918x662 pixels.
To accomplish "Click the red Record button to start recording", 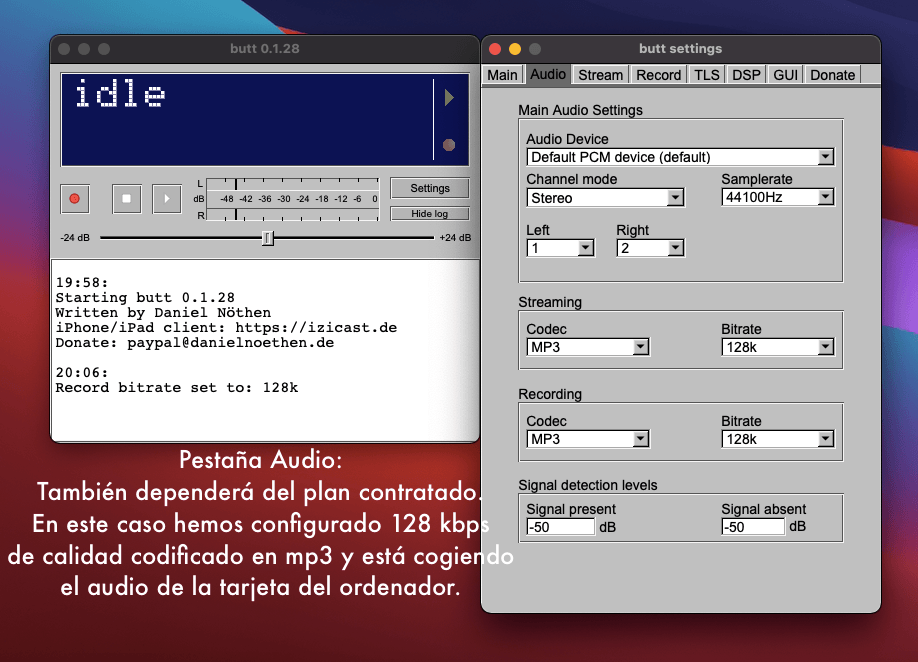I will pyautogui.click(x=74, y=199).
